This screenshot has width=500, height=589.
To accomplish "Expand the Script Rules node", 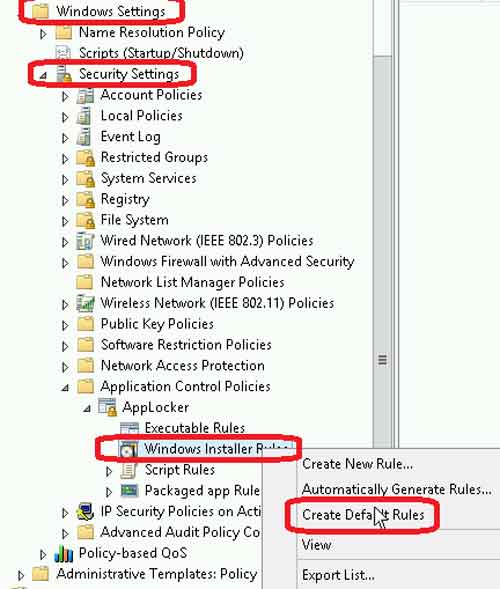I will [x=109, y=471].
